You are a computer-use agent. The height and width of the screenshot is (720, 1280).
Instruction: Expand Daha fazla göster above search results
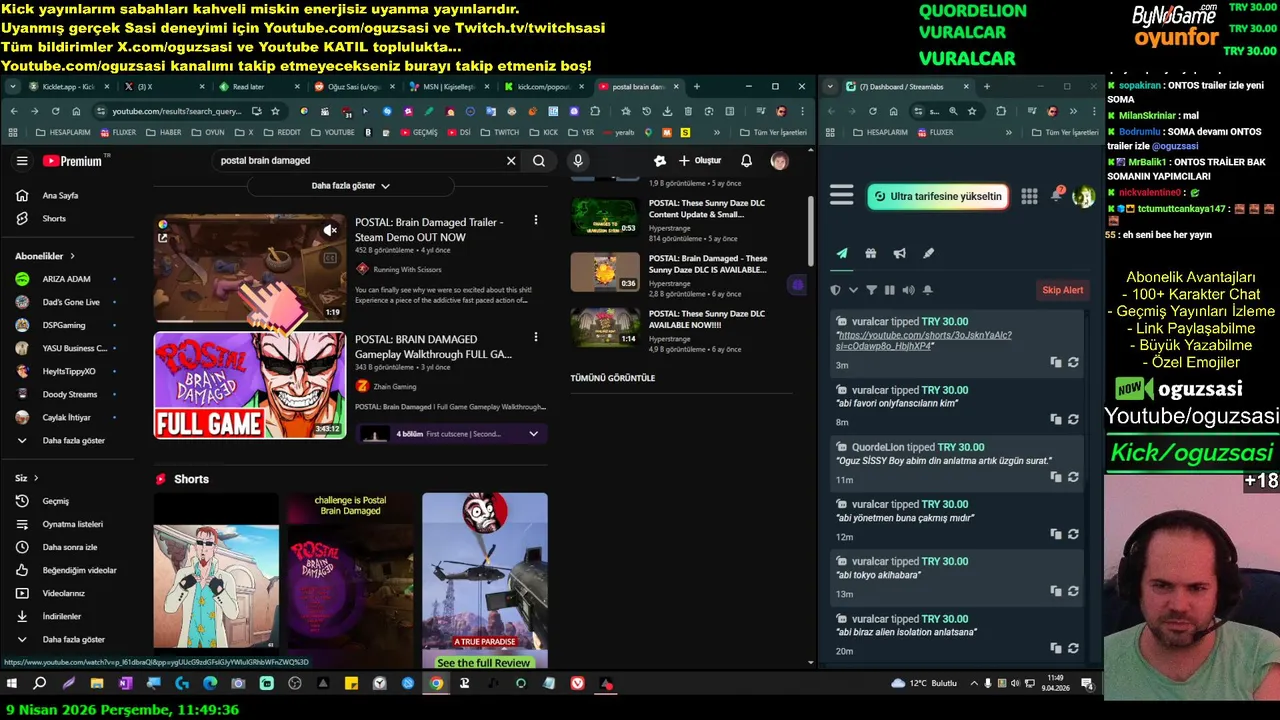tap(350, 186)
